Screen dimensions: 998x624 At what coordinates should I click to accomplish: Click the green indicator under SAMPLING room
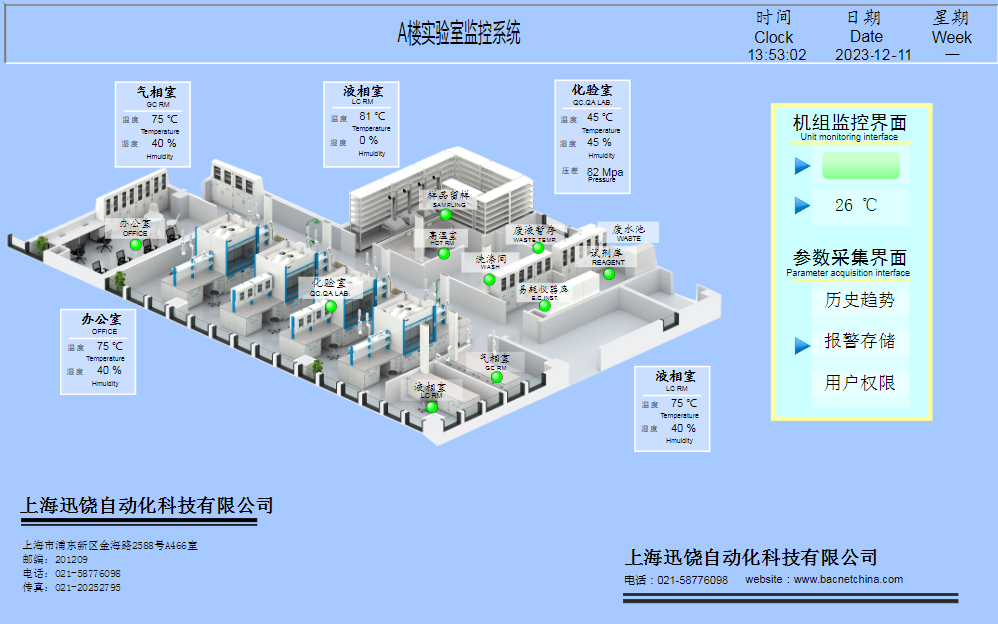pyautogui.click(x=446, y=214)
